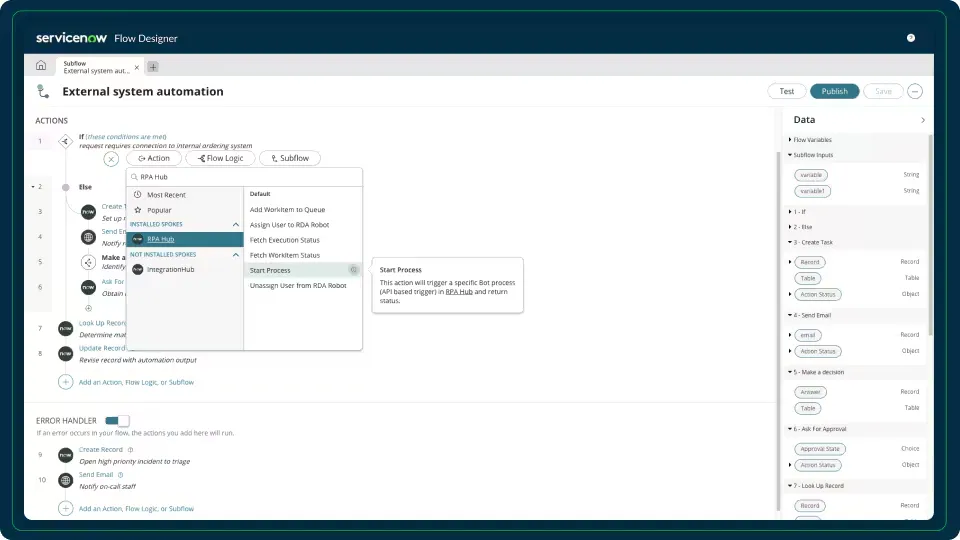This screenshot has width=960, height=540.
Task: Collapse the 5 - Make a decision section
Action: [x=790, y=372]
